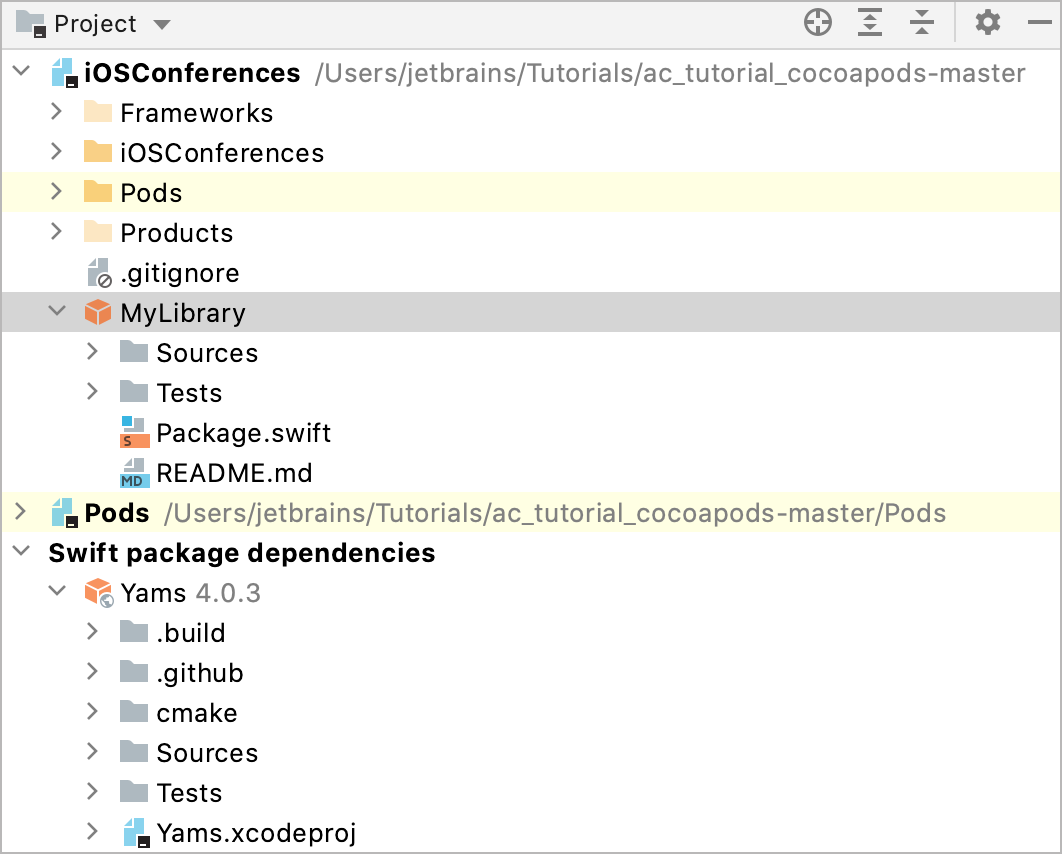Screen dimensions: 1062x854
Task: Collapse the Yams 4.0.3 dependency
Action: 57,593
